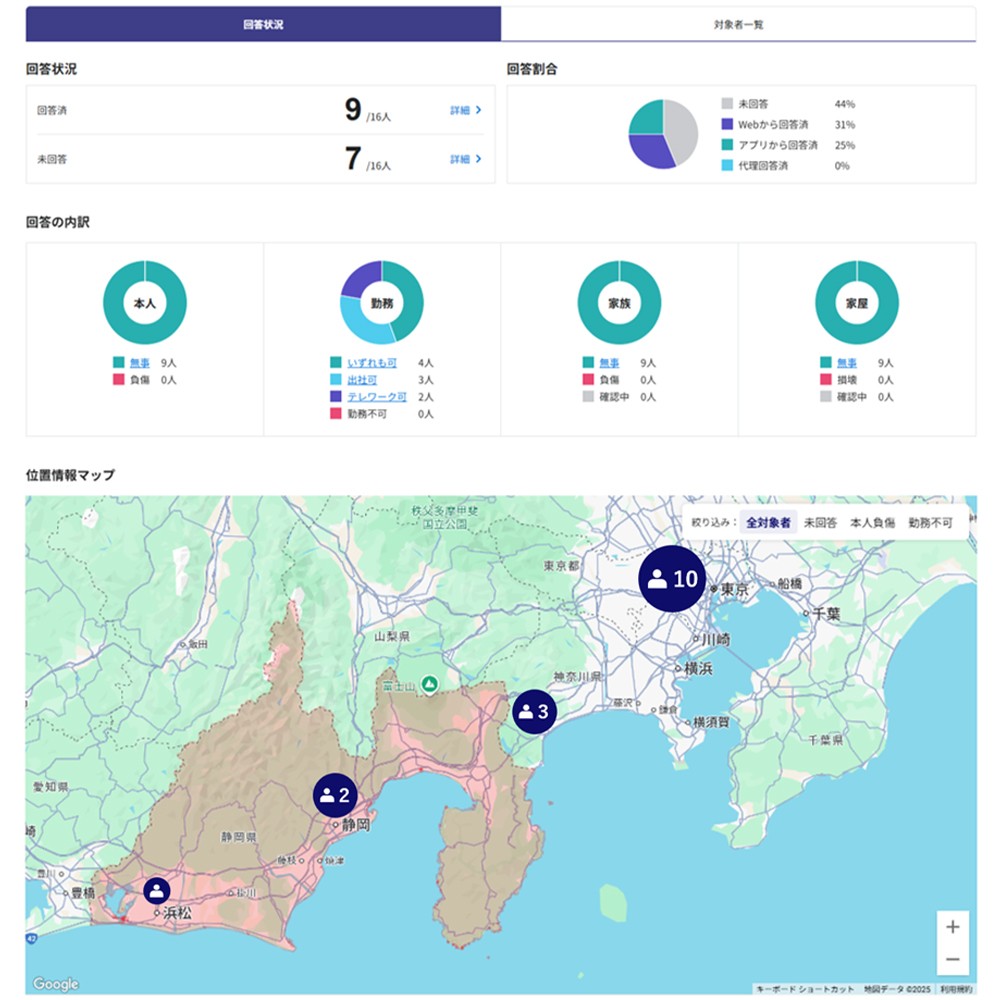Click the 10-person cluster marker near Tokyo

point(673,577)
